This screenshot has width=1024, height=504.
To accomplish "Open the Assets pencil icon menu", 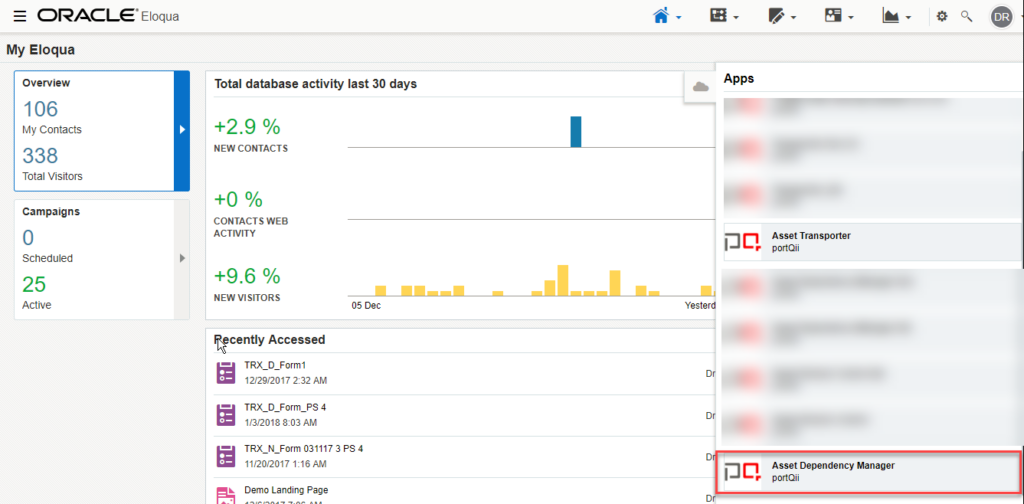I will 776,16.
